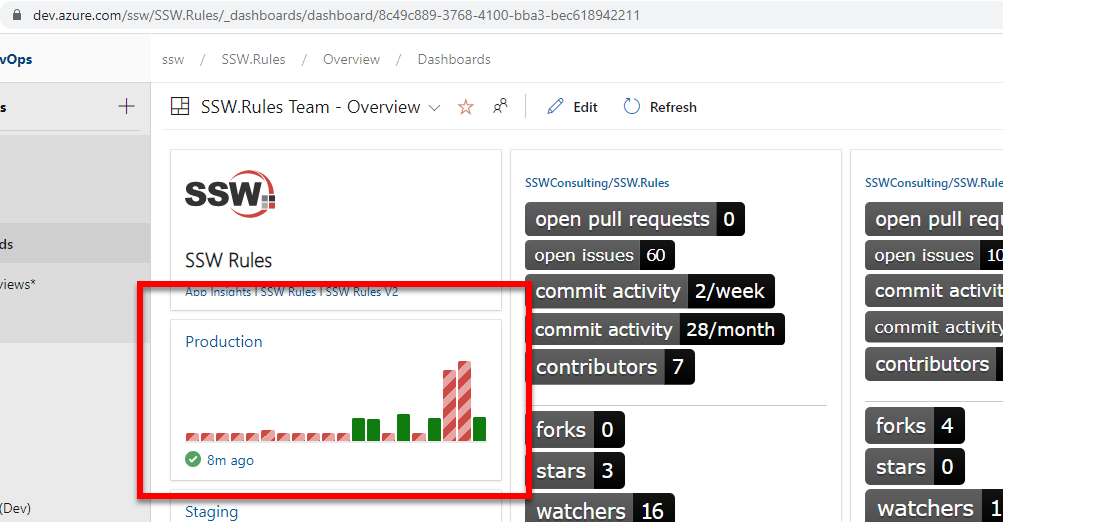The width and height of the screenshot is (1111, 522).
Task: Click the commit activity 28/month badge
Action: click(x=655, y=329)
